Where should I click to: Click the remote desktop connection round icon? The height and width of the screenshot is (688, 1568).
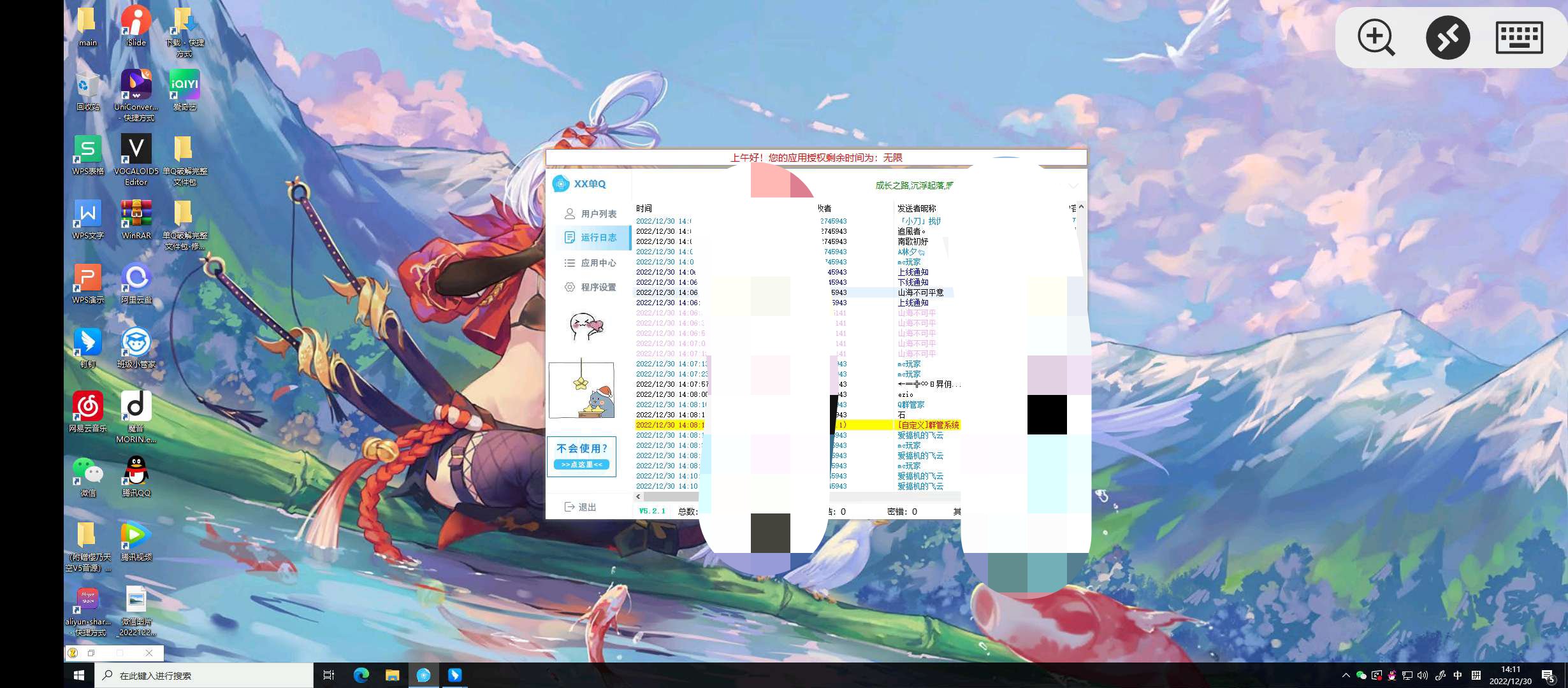pyautogui.click(x=1448, y=38)
